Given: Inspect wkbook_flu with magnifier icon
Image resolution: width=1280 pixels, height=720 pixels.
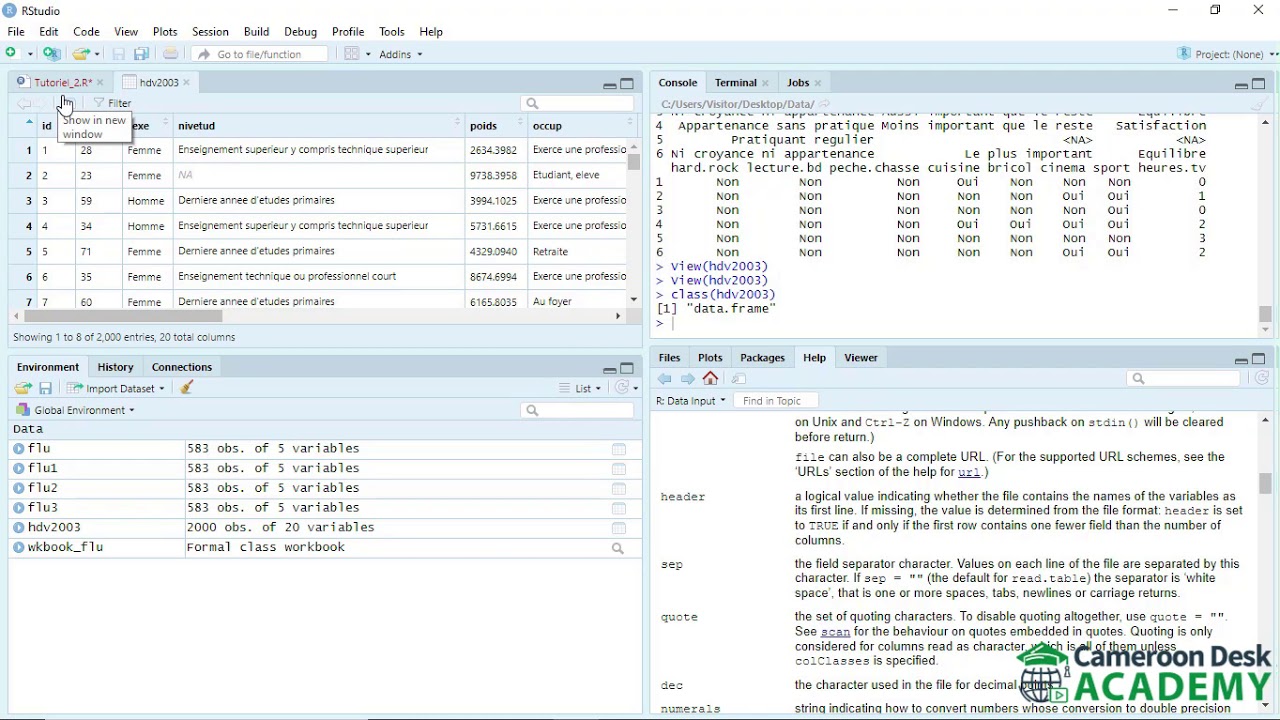Looking at the screenshot, I should 618,548.
